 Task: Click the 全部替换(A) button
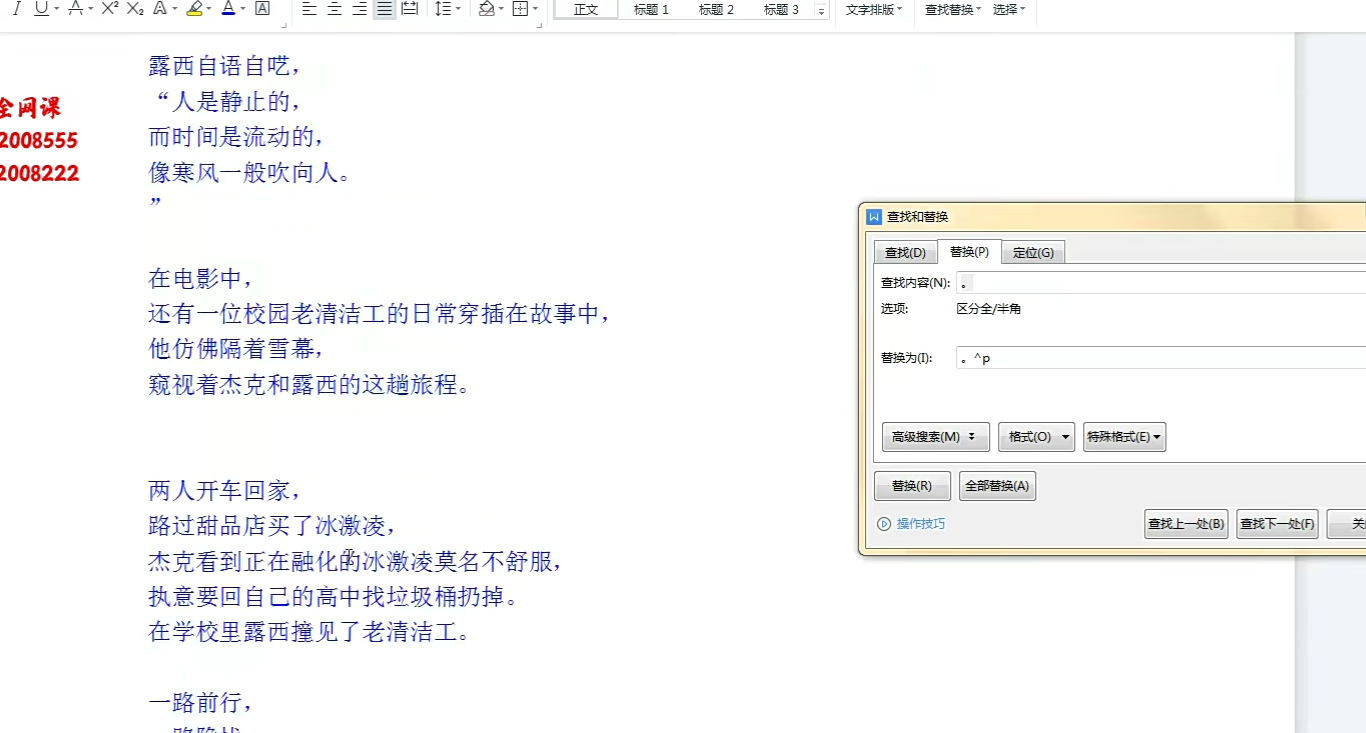(997, 486)
